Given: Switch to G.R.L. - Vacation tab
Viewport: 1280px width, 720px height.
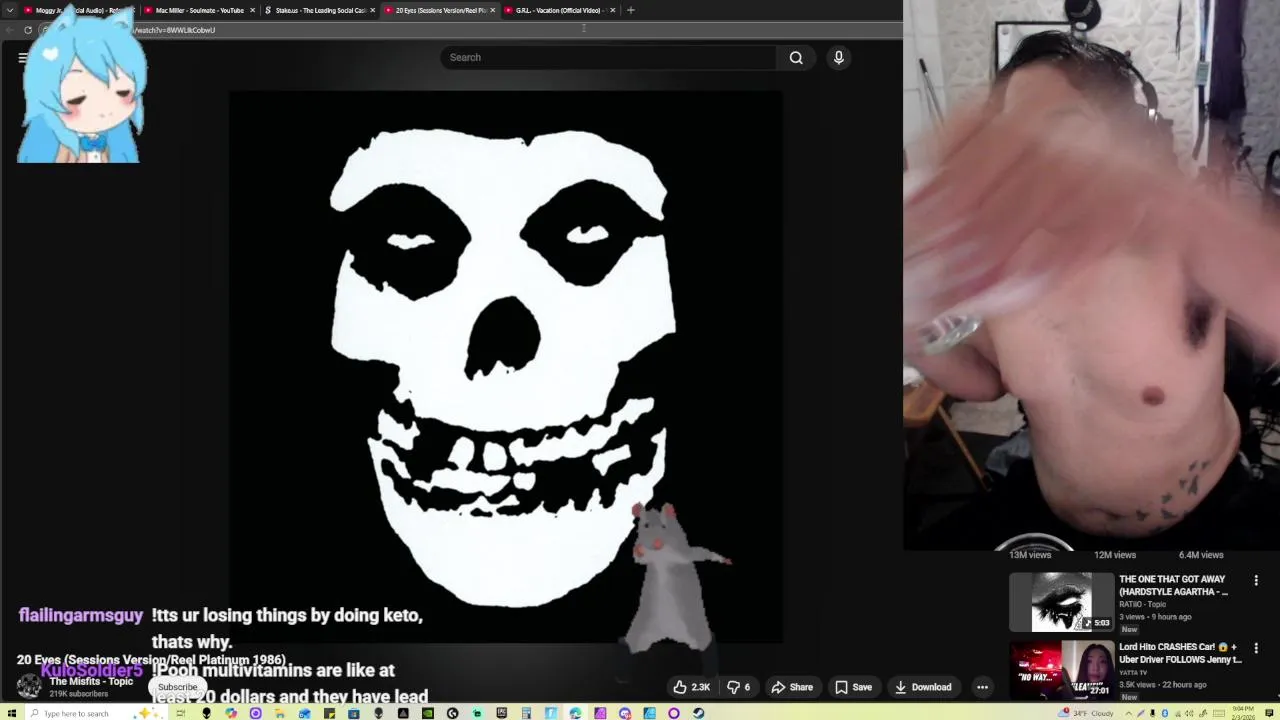Looking at the screenshot, I should tap(558, 10).
